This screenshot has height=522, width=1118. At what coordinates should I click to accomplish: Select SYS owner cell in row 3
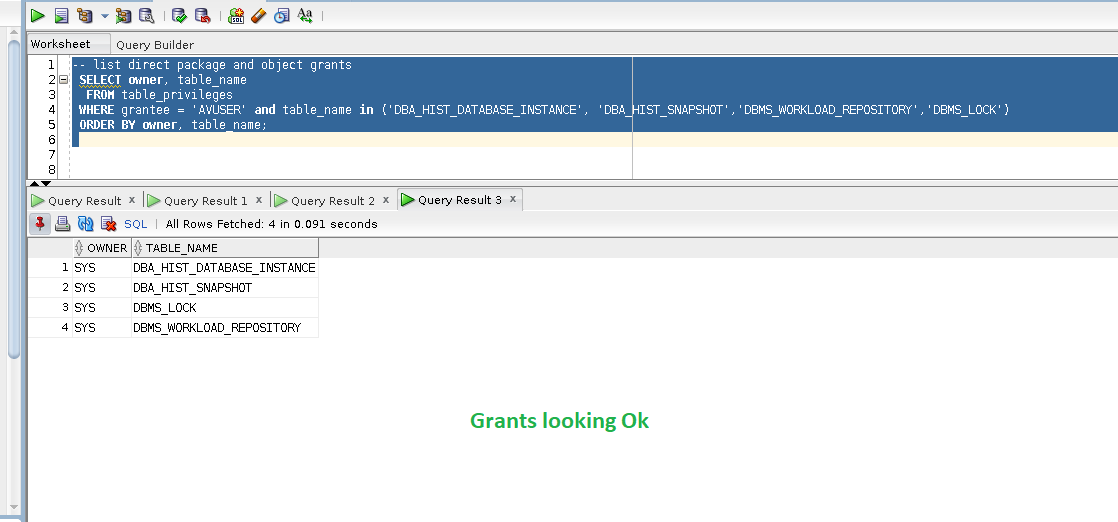click(102, 308)
